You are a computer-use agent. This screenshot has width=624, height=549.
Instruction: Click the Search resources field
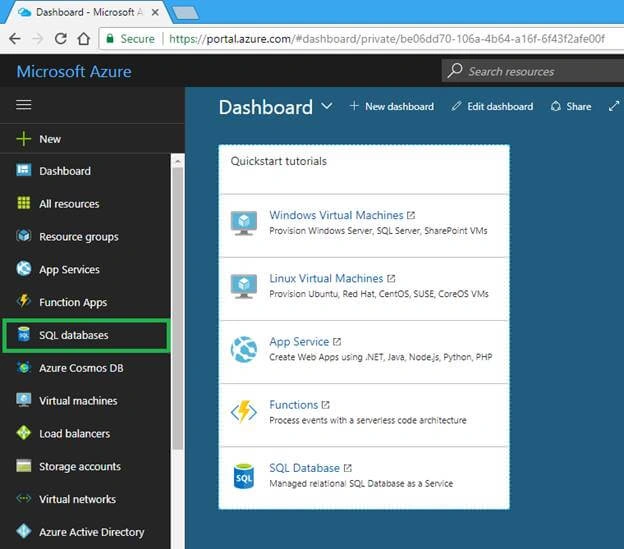point(533,71)
